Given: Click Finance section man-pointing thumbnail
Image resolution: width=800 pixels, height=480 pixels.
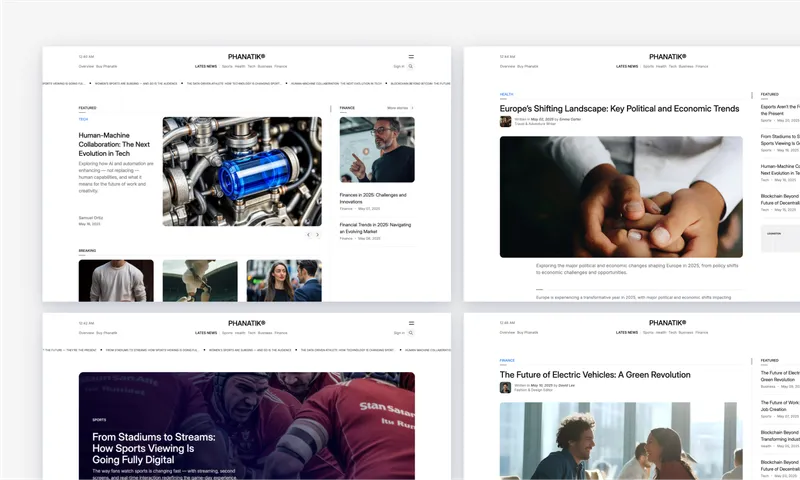Looking at the screenshot, I should pyautogui.click(x=377, y=149).
